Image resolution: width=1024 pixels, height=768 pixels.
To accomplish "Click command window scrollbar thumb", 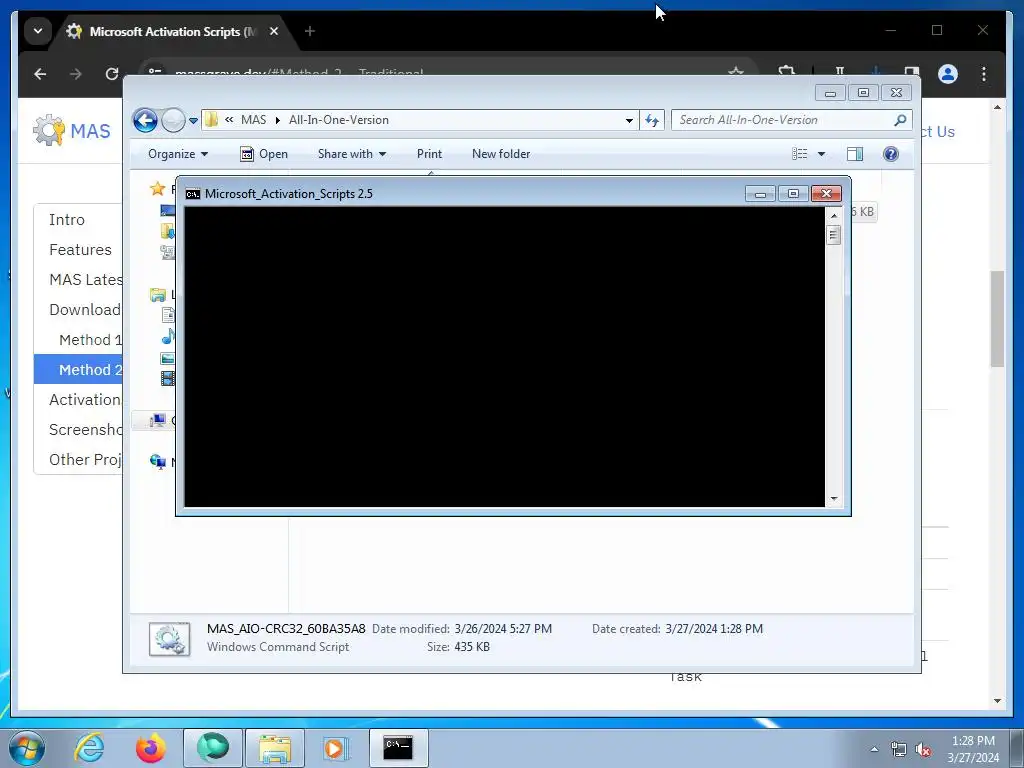I will 833,234.
